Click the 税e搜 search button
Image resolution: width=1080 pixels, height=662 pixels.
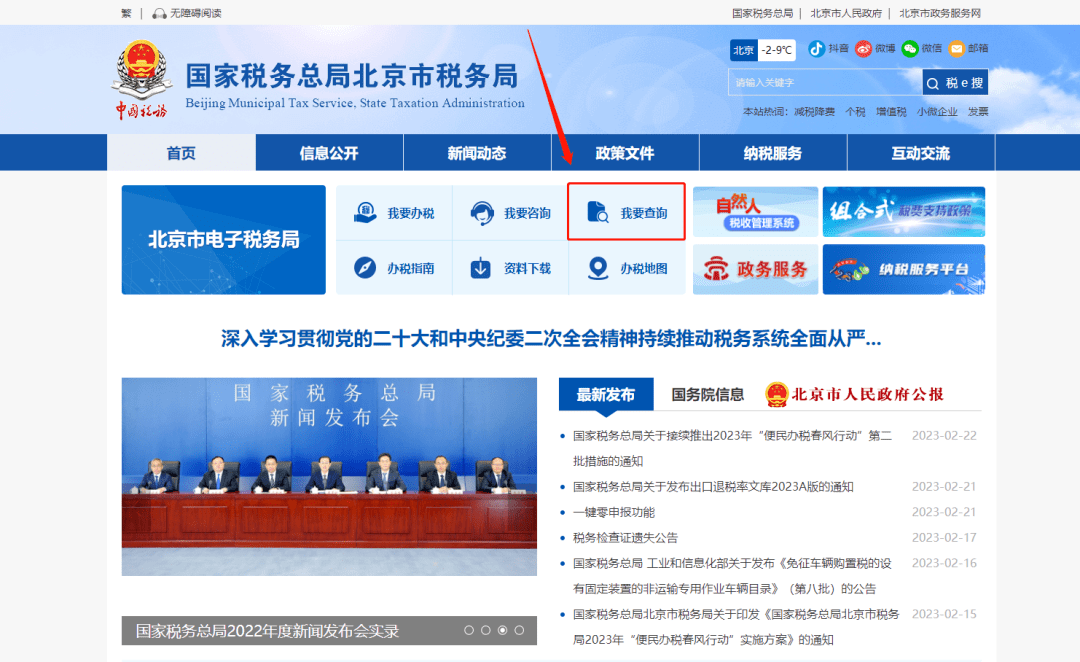[x=955, y=81]
